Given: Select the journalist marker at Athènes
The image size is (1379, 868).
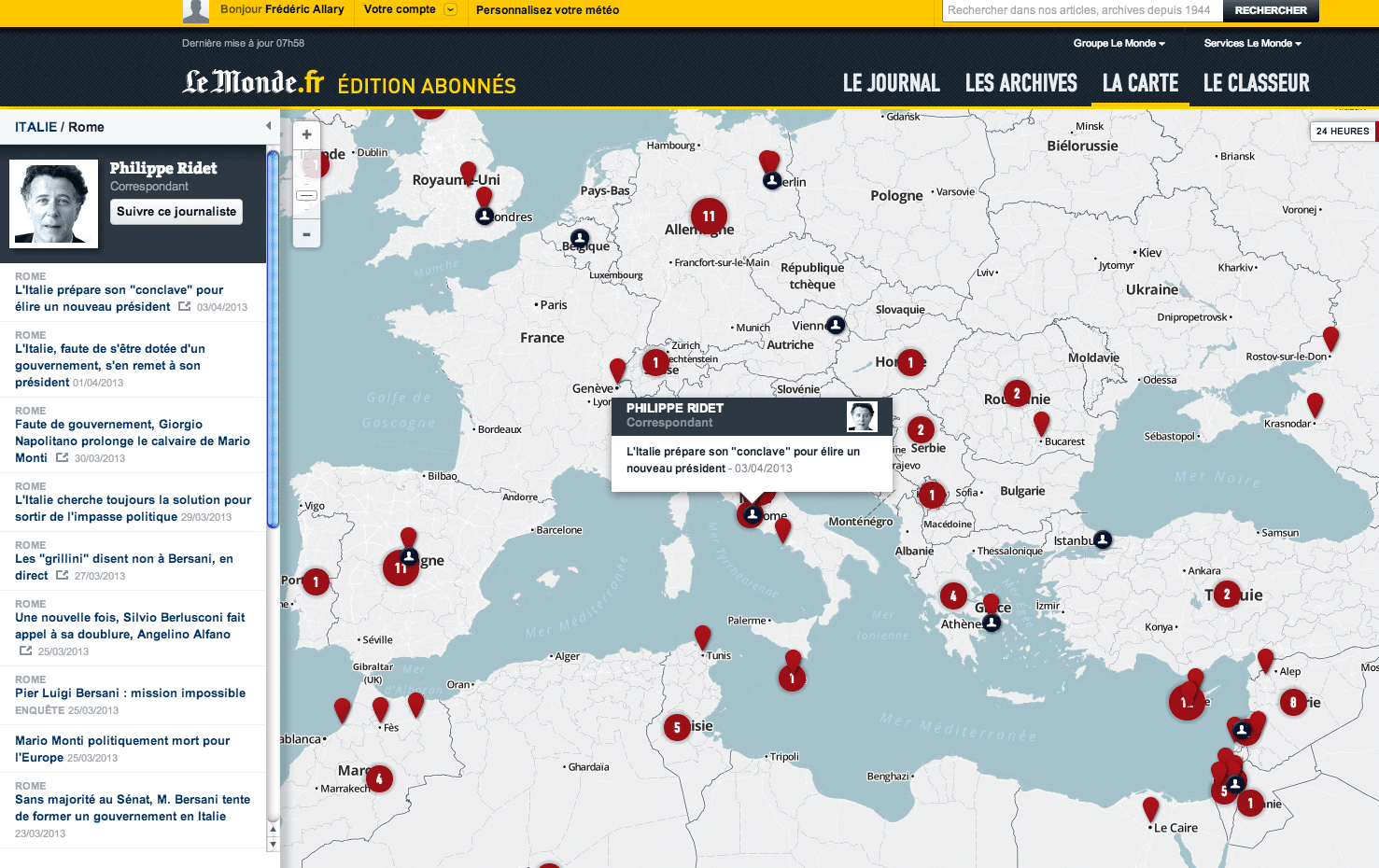Looking at the screenshot, I should [x=992, y=622].
